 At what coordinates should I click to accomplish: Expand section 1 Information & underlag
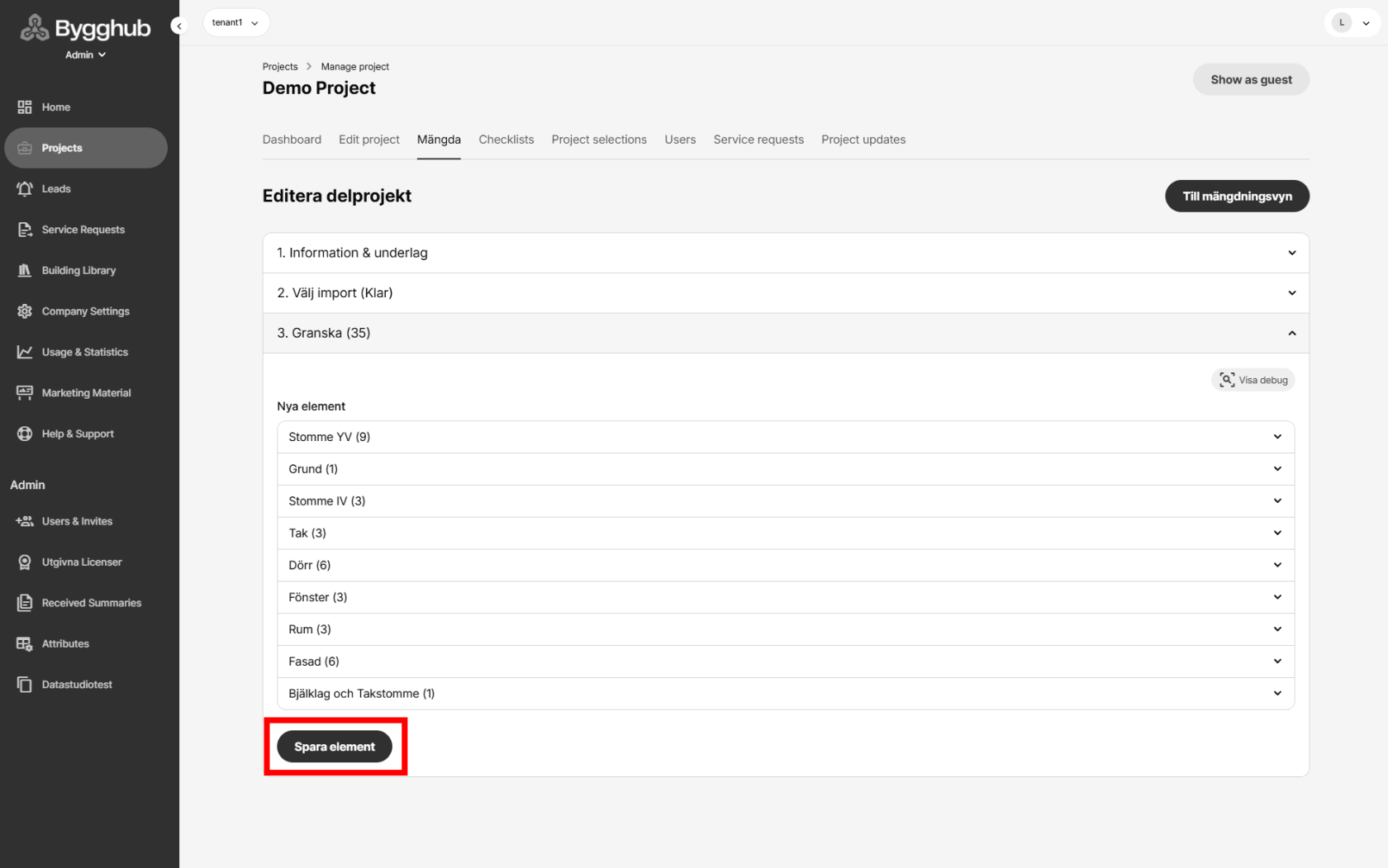tap(785, 253)
